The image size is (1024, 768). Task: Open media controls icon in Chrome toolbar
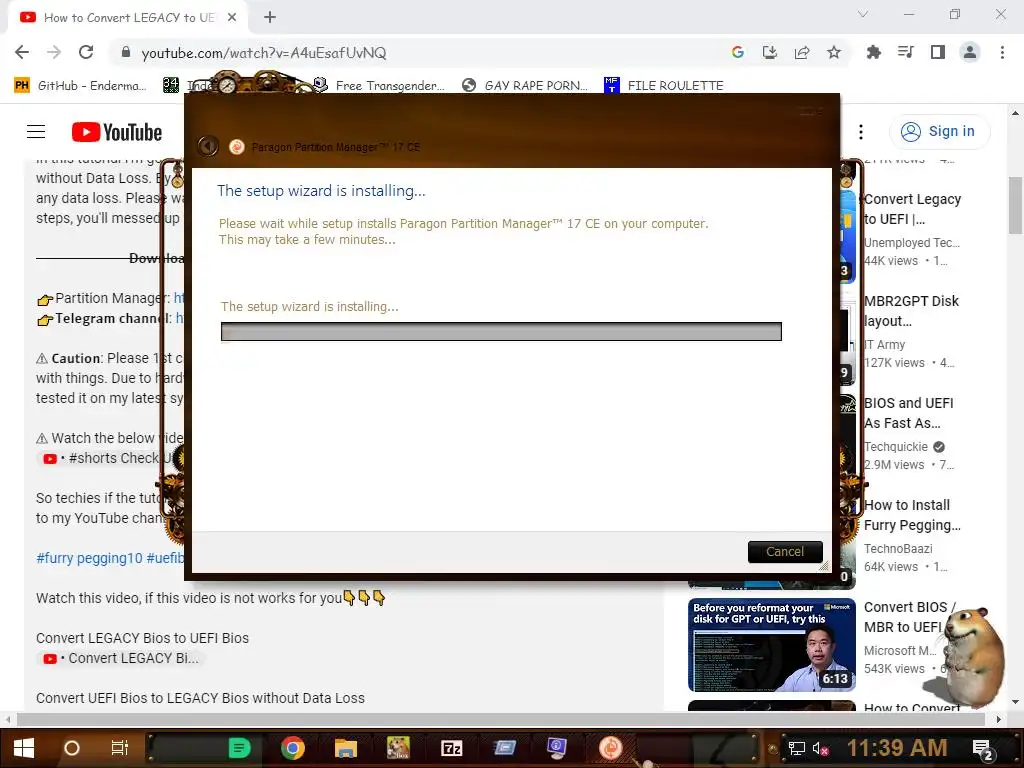[905, 52]
